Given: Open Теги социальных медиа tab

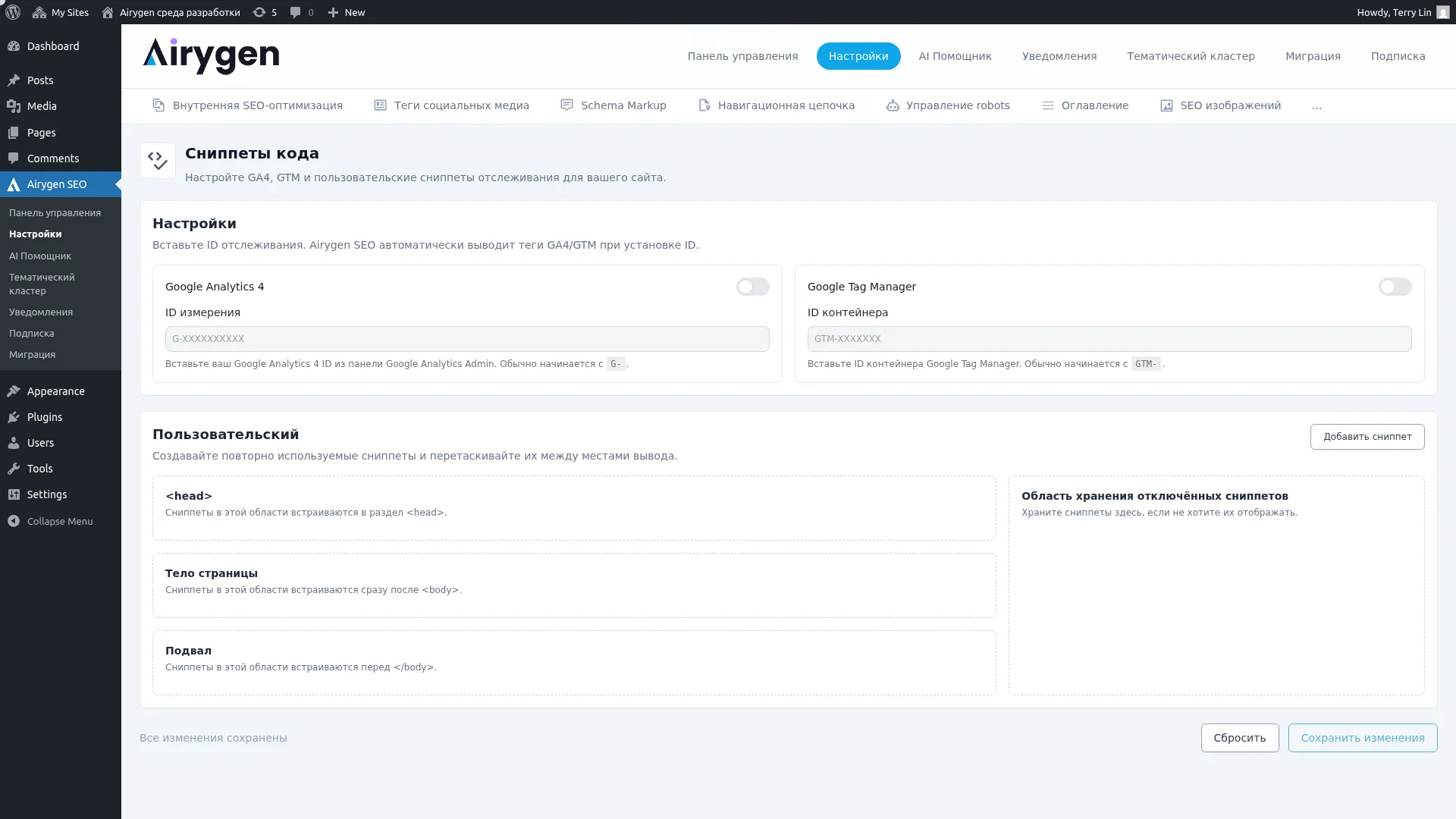Looking at the screenshot, I should [x=451, y=105].
